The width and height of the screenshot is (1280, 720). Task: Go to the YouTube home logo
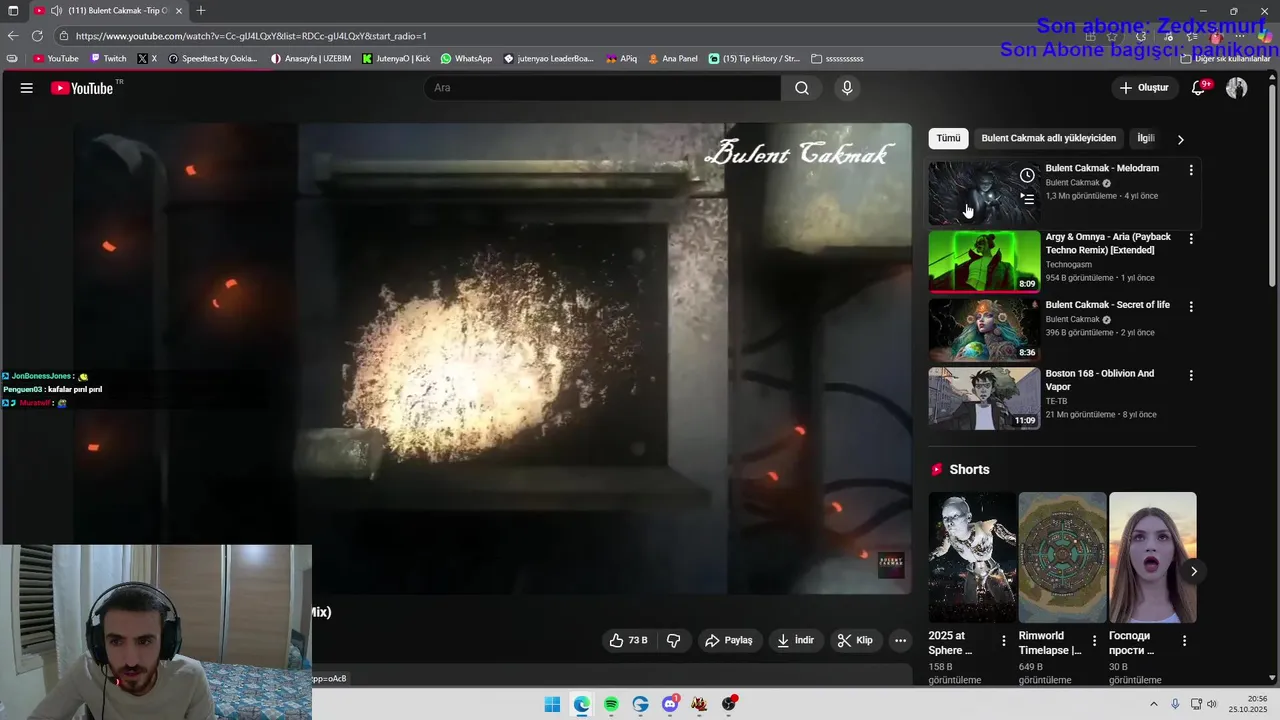pos(82,88)
